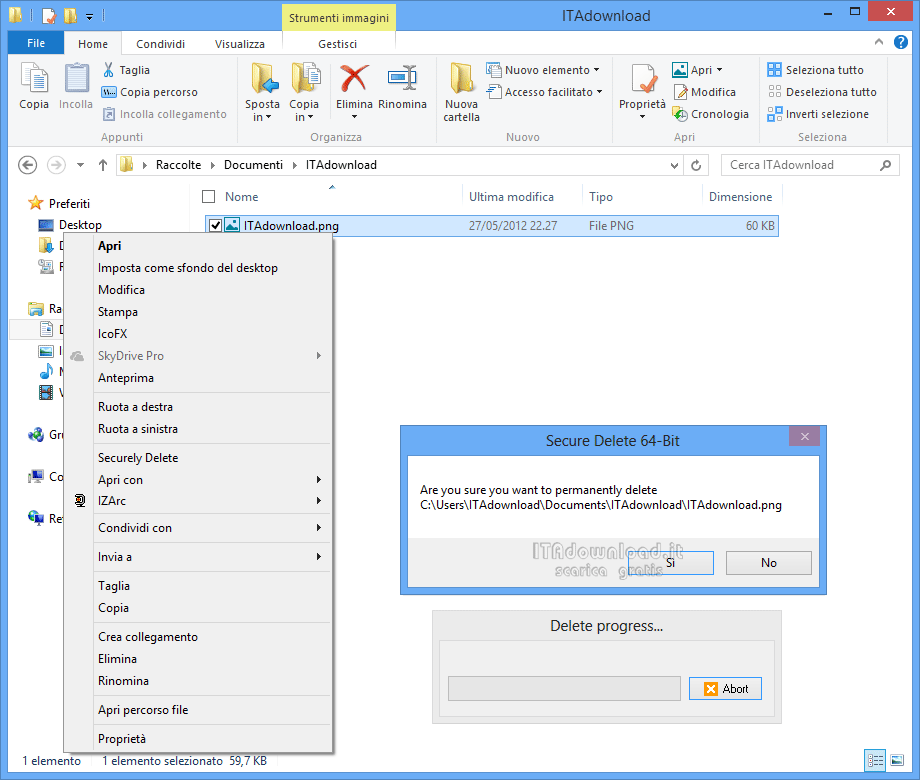Click Seleziona tutto in ribbon

pos(816,70)
